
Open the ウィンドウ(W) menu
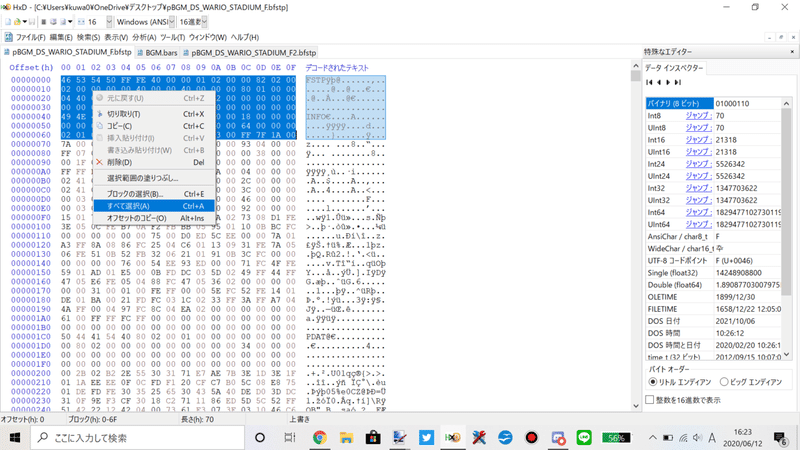(x=208, y=37)
